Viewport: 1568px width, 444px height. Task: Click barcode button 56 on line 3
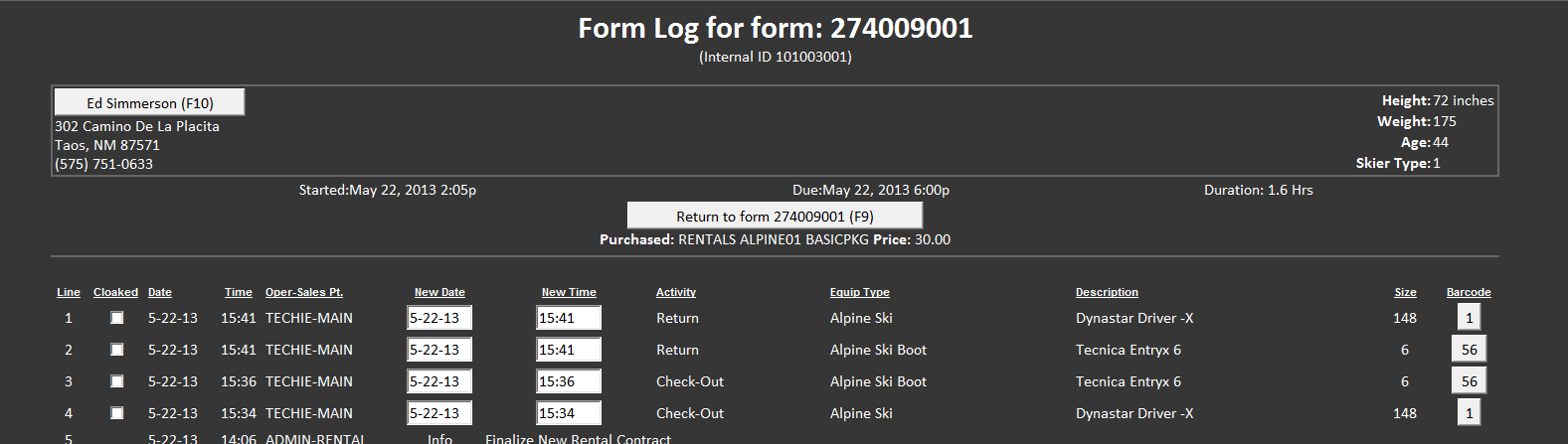[1469, 381]
